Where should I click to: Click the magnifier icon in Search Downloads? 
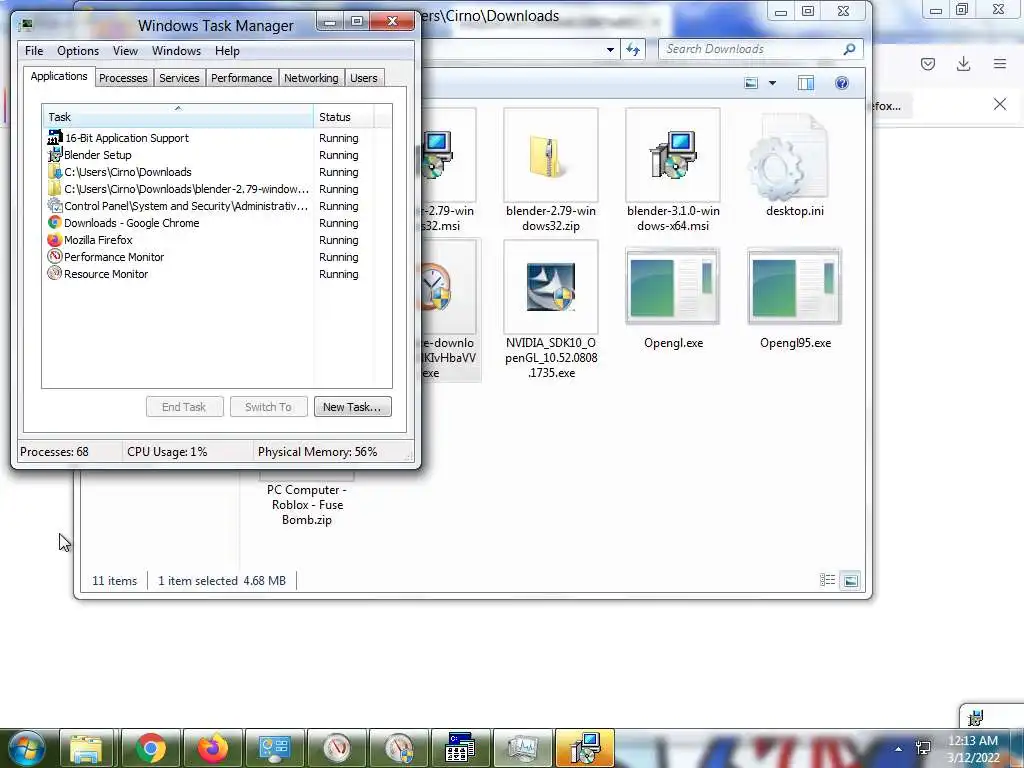coord(850,49)
